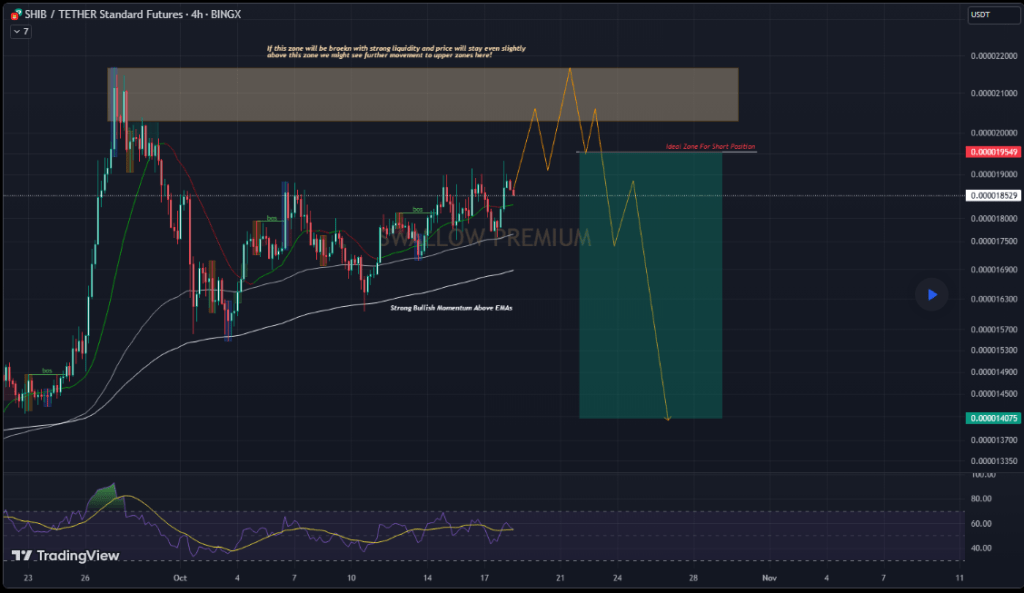Screen dimensions: 1024x593
Task: Click the blue play button on chart
Action: click(x=931, y=294)
